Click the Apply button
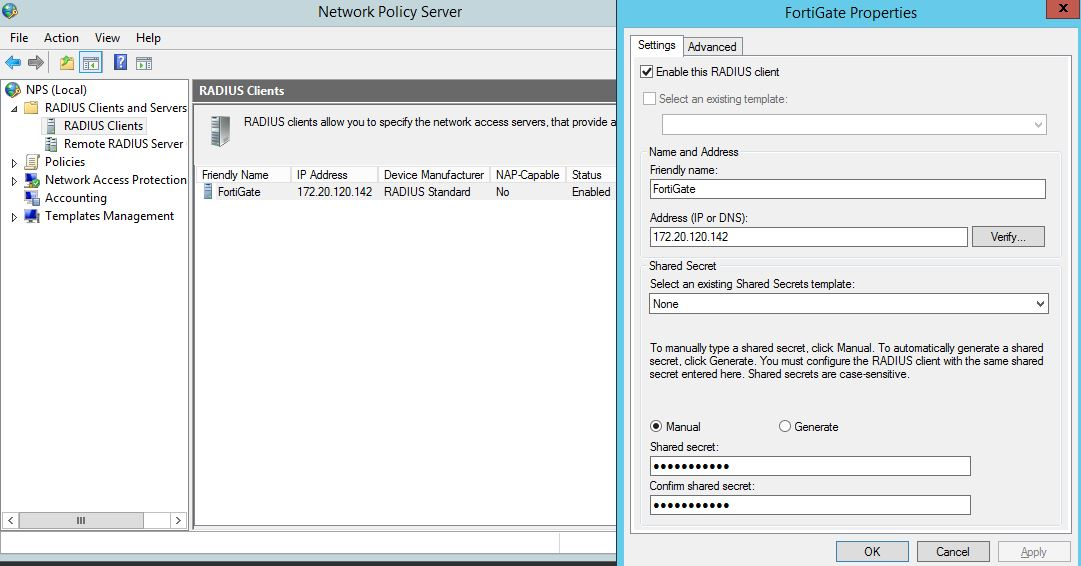Image resolution: width=1081 pixels, height=566 pixels. [x=1033, y=552]
